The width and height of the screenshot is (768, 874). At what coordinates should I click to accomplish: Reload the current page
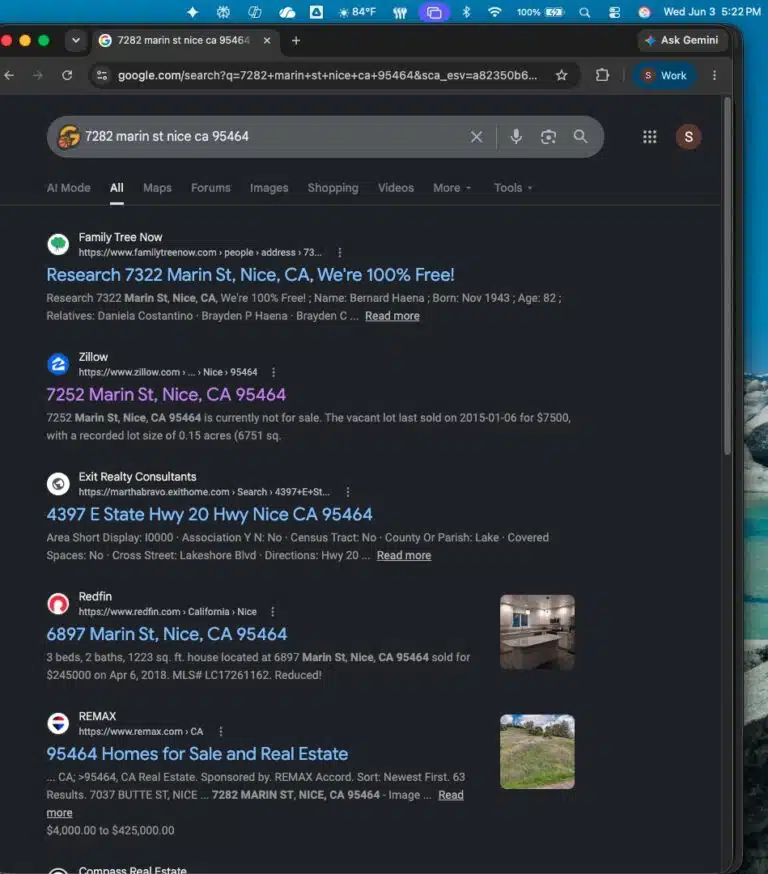(x=67, y=75)
